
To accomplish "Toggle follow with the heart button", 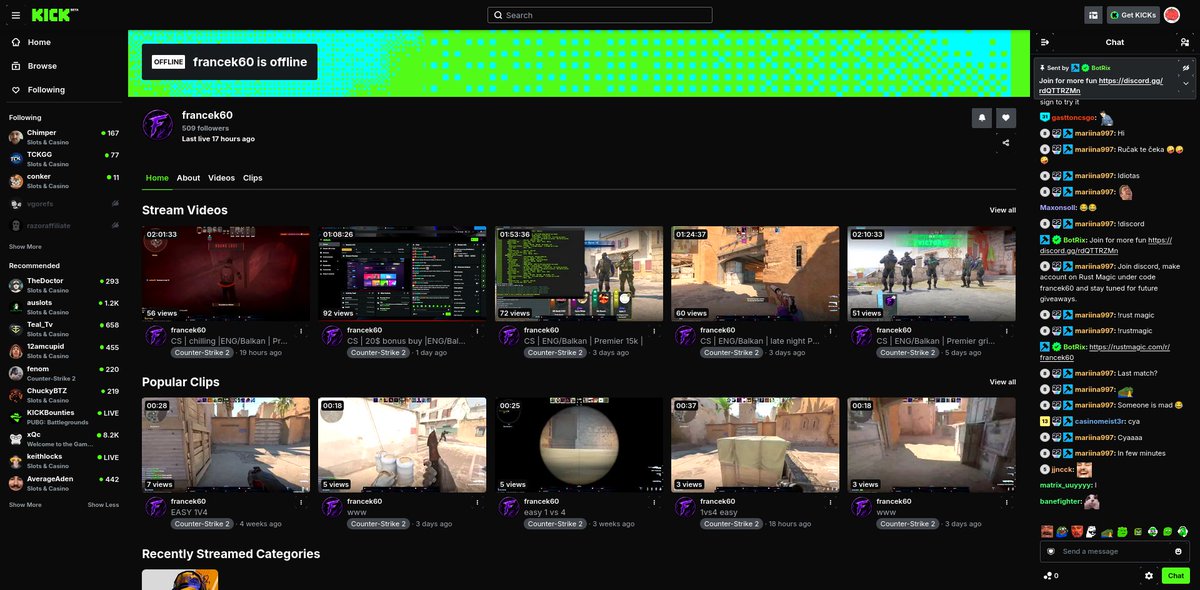I will point(1006,118).
